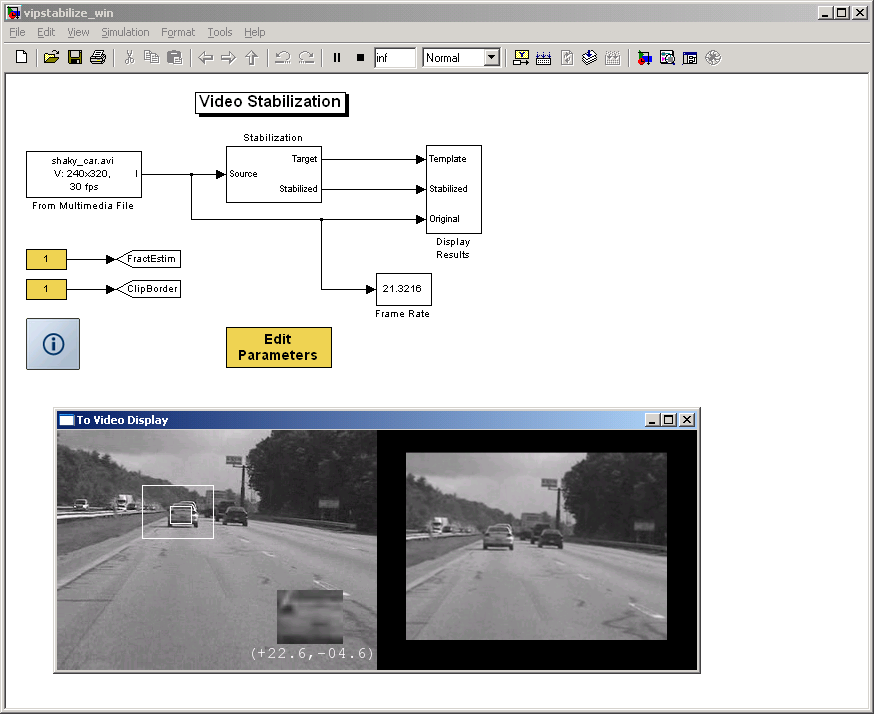Open the File menu
874x714 pixels.
click(x=17, y=32)
